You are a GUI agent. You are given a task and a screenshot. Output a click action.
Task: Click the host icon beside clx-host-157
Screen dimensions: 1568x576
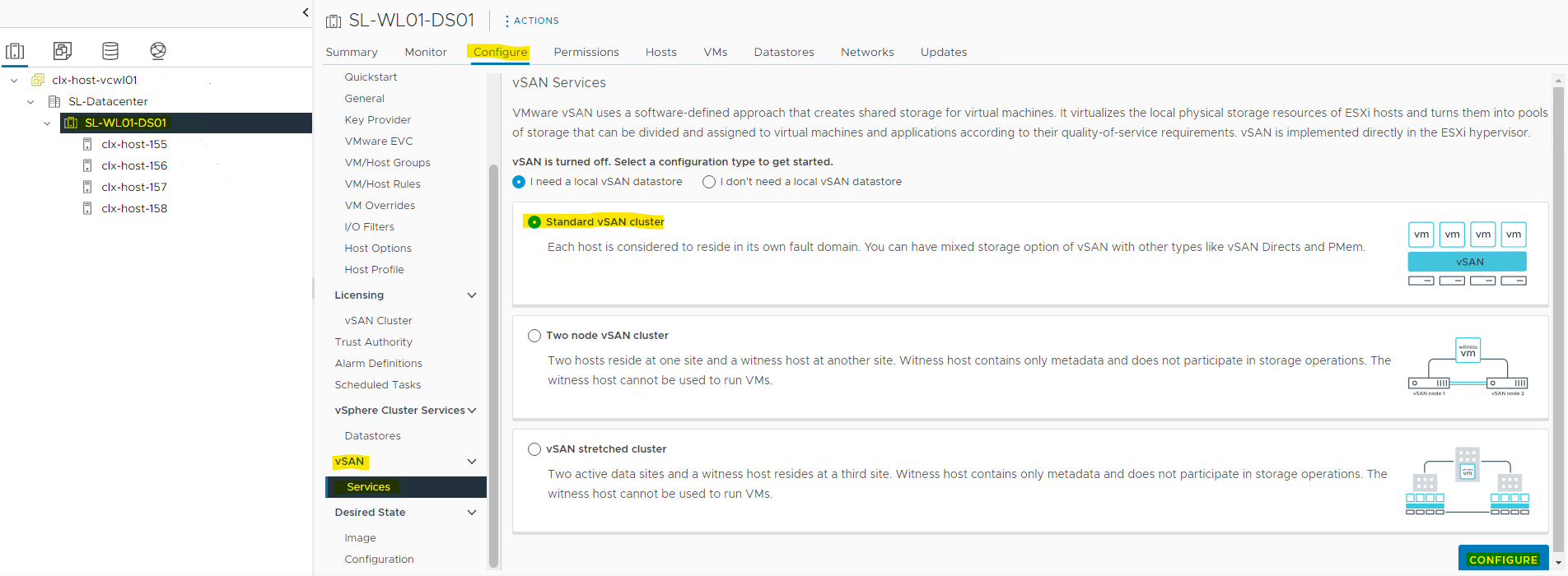tap(87, 187)
